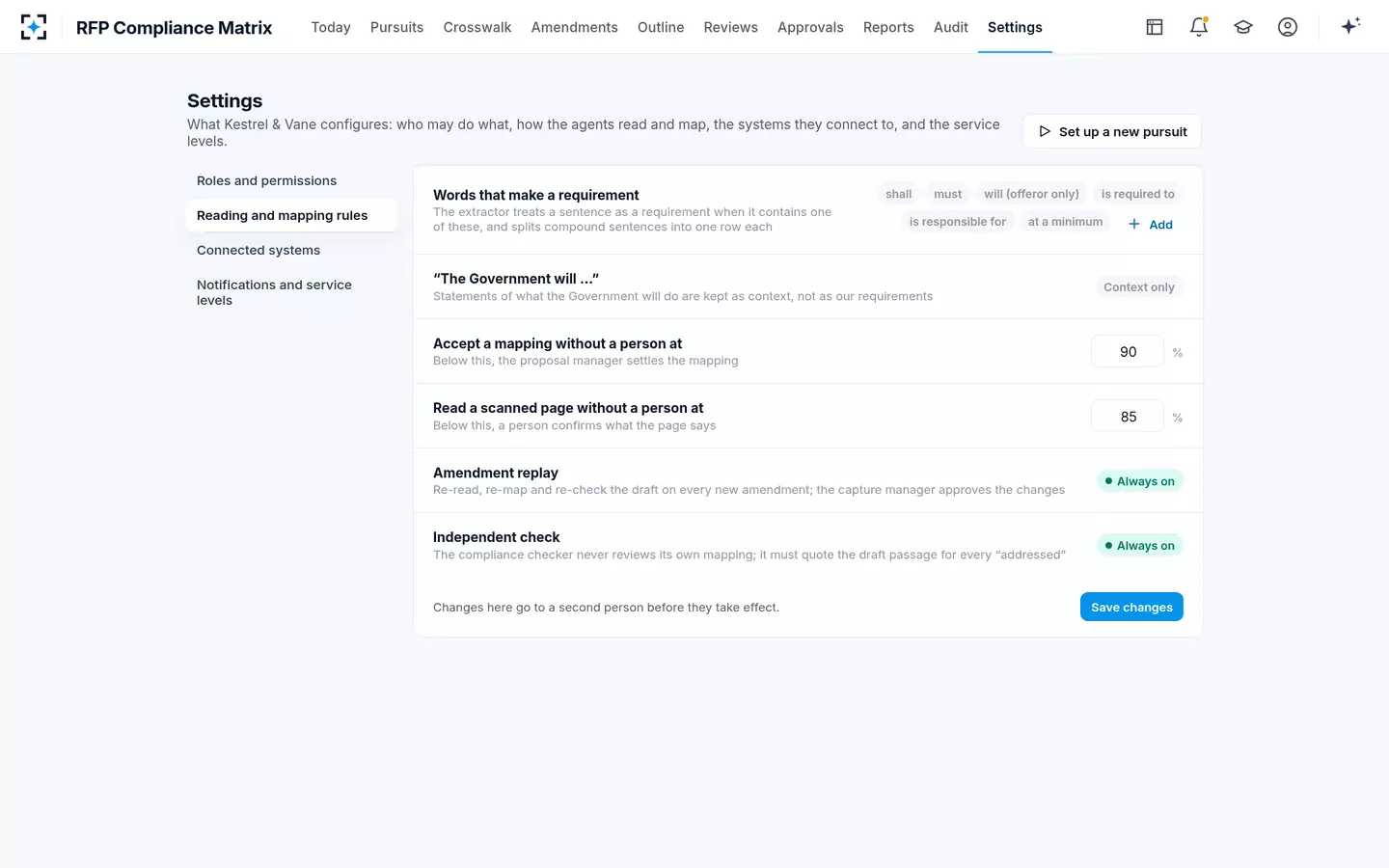Open Notifications and service levels section
Viewport: 1389px width, 868px height.
[291, 293]
